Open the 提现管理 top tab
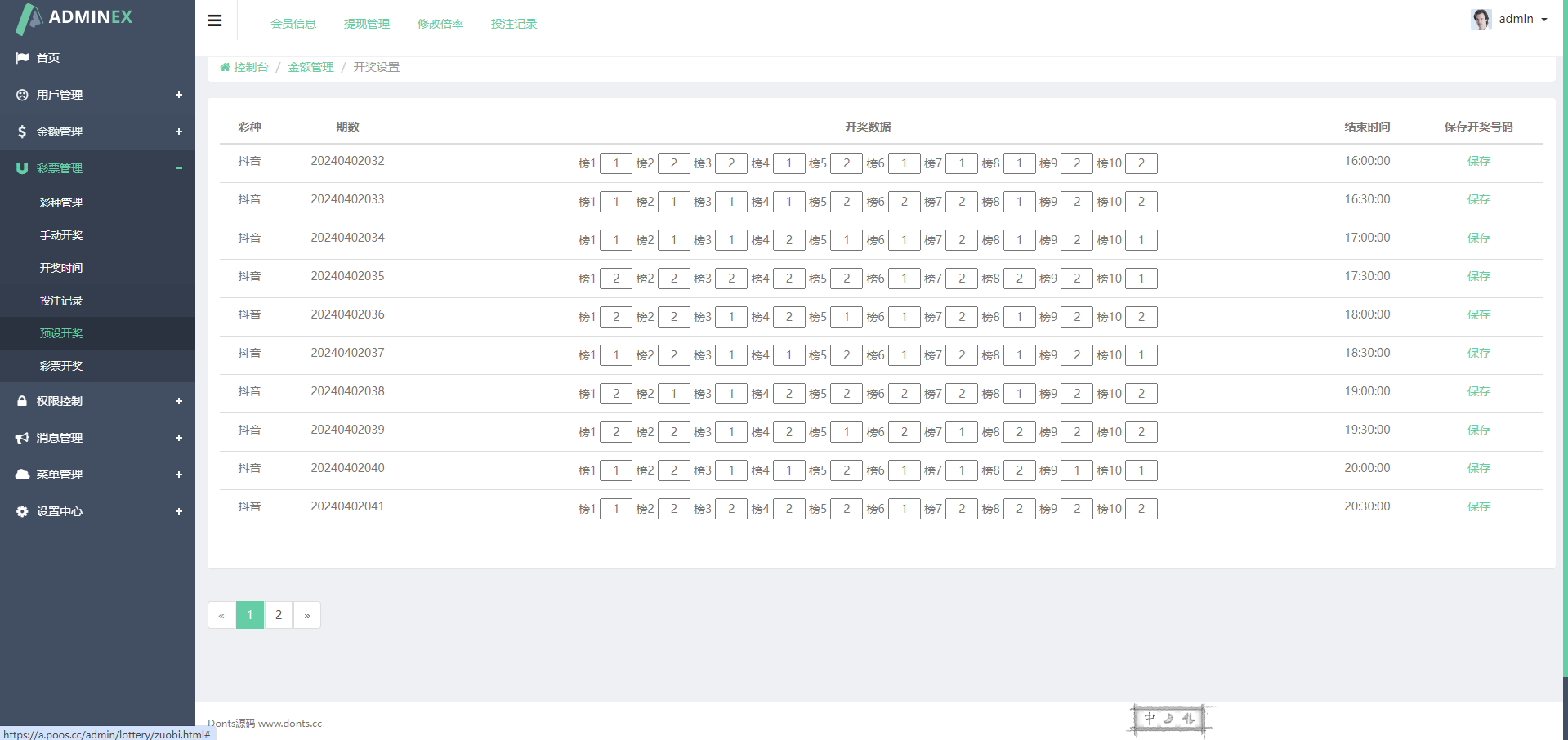The width and height of the screenshot is (1568, 740). coord(367,24)
